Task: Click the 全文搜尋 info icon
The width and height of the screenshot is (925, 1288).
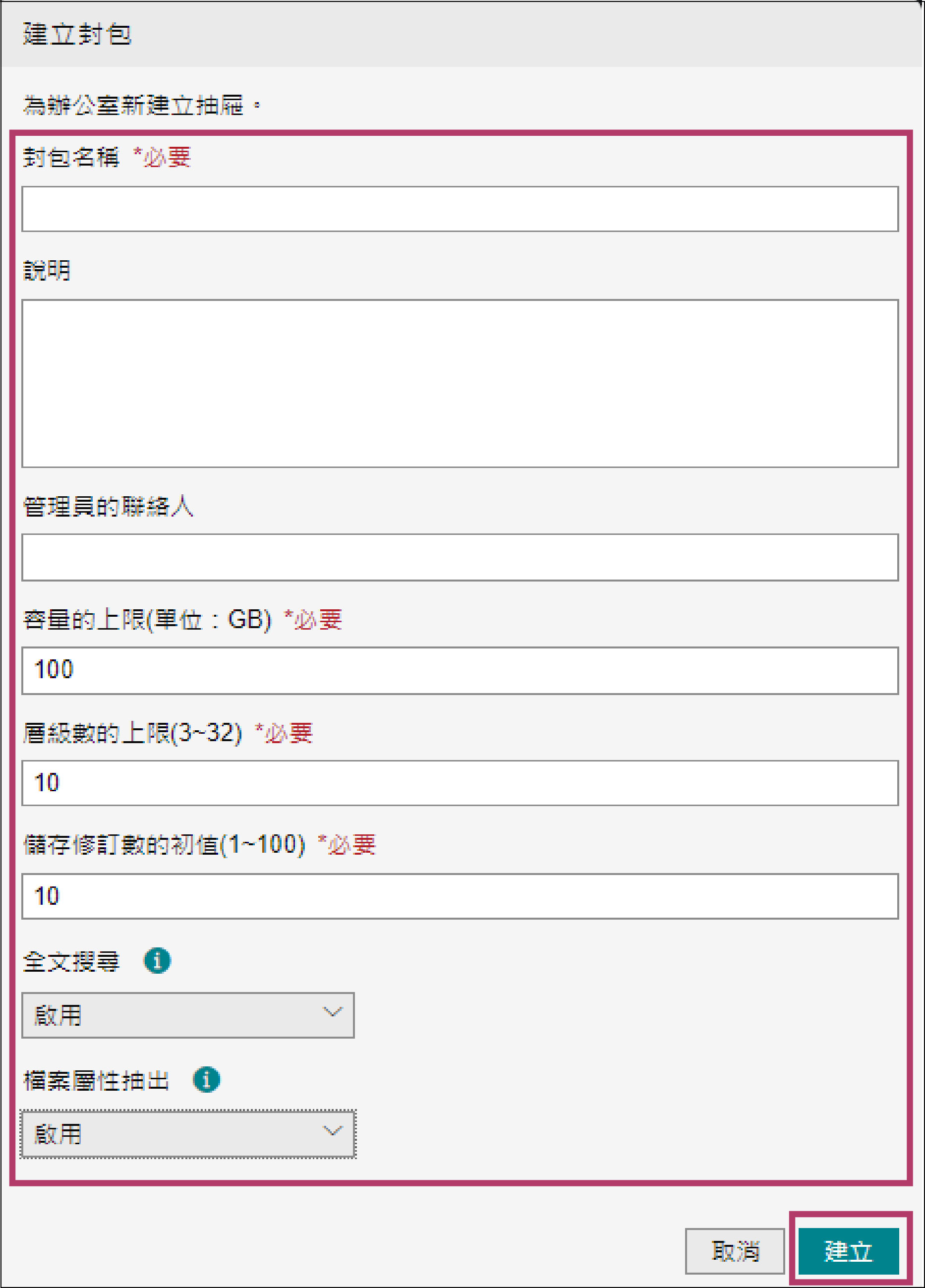Action: [157, 961]
